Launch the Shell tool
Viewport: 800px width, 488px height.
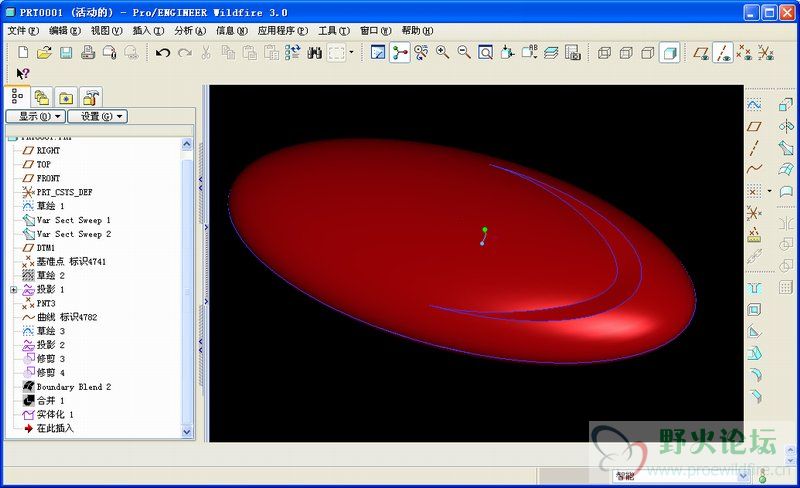[x=754, y=310]
